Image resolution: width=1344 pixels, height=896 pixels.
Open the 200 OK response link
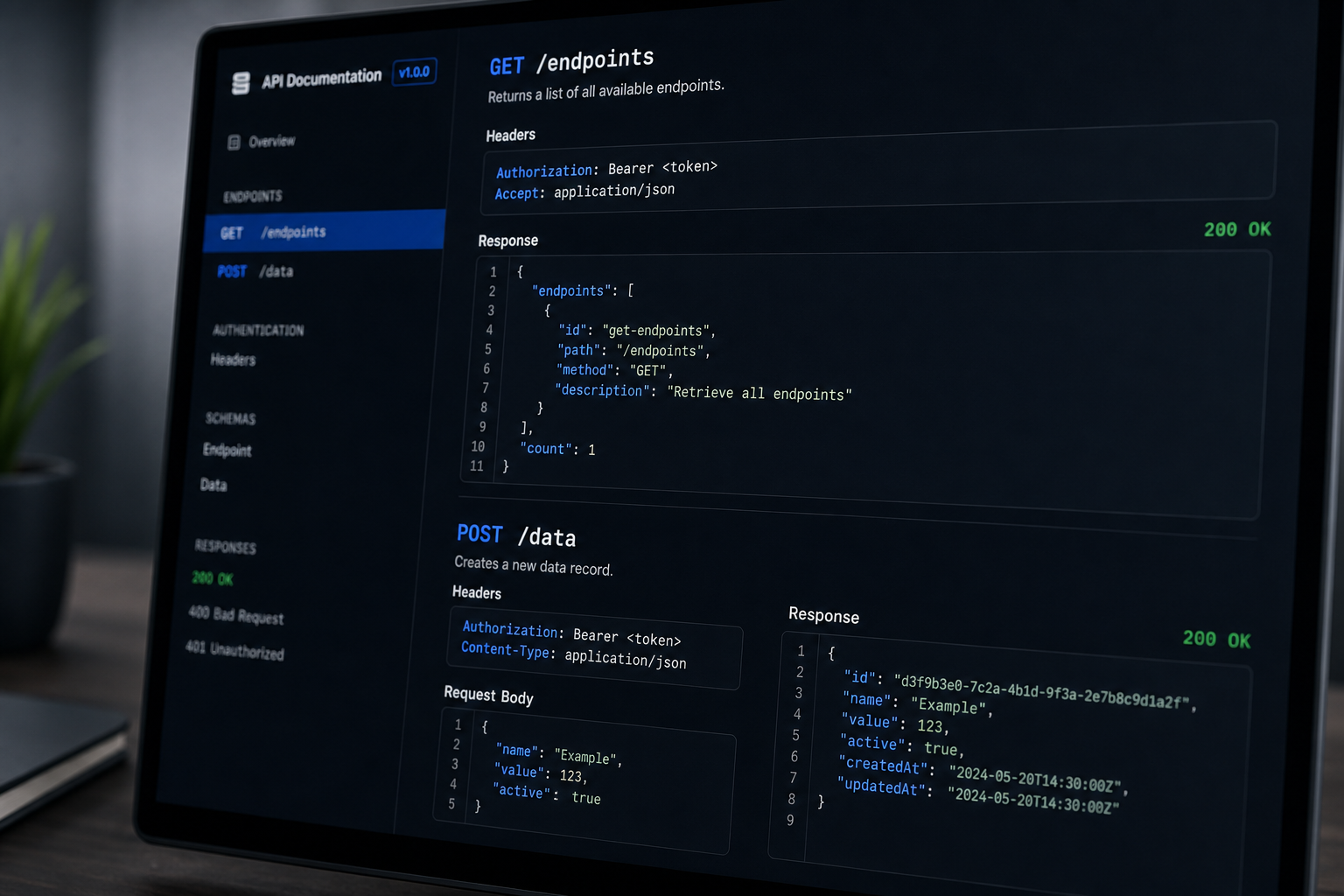tap(213, 578)
